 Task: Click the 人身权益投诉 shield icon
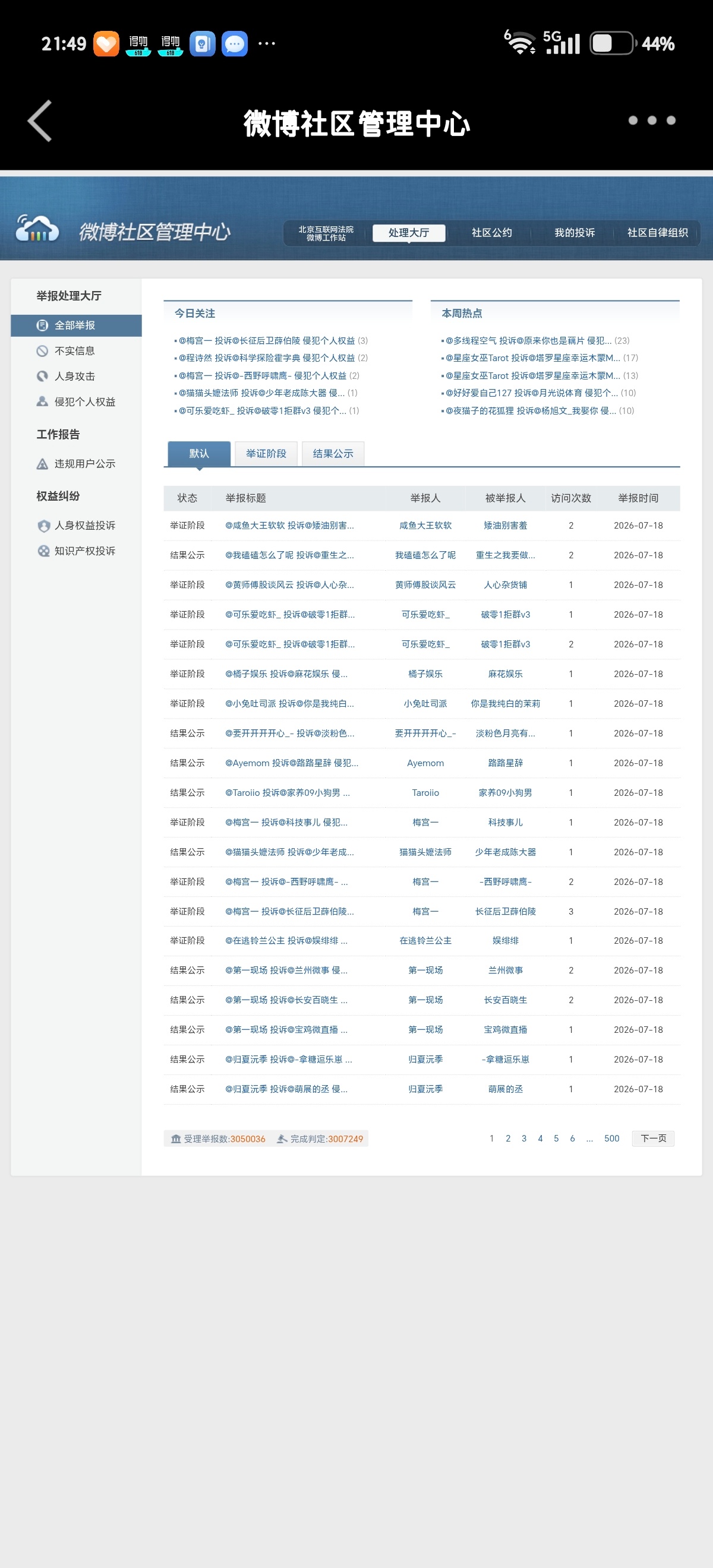[x=43, y=526]
